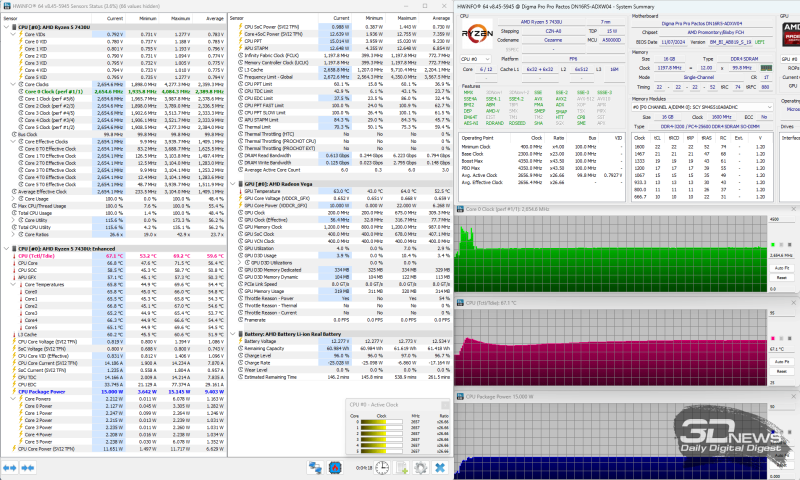The image size is (800, 480).
Task: Open the Memory Modules slot dropdown
Action: click(x=703, y=107)
